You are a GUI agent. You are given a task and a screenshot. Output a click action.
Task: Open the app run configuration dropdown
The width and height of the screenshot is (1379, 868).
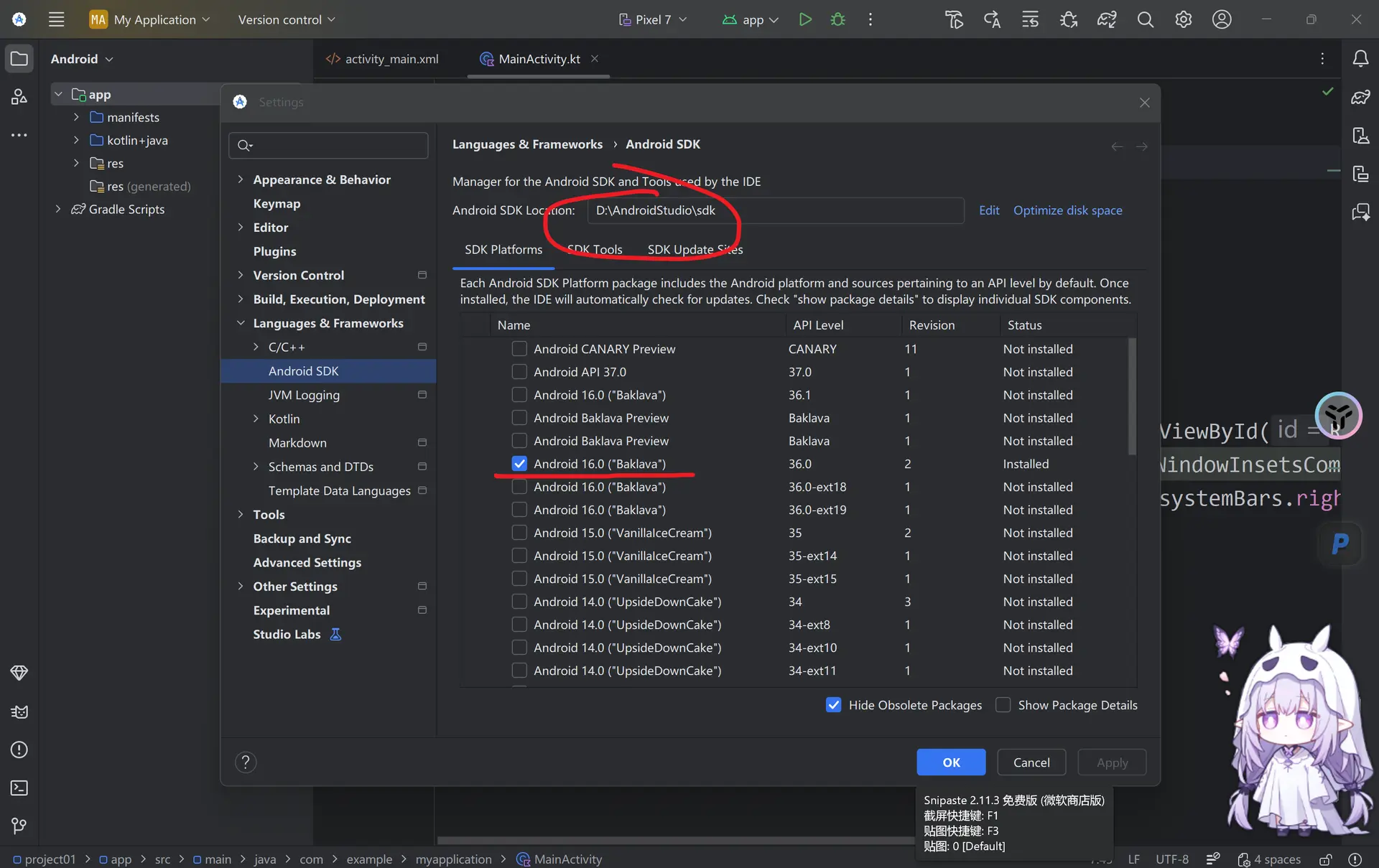click(x=751, y=19)
